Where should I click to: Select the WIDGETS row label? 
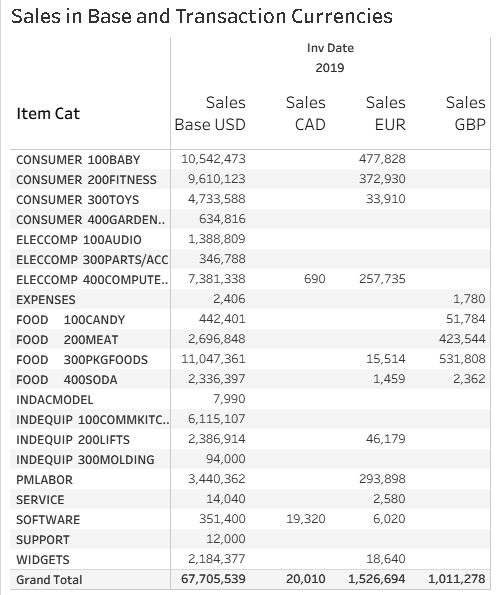click(x=43, y=560)
